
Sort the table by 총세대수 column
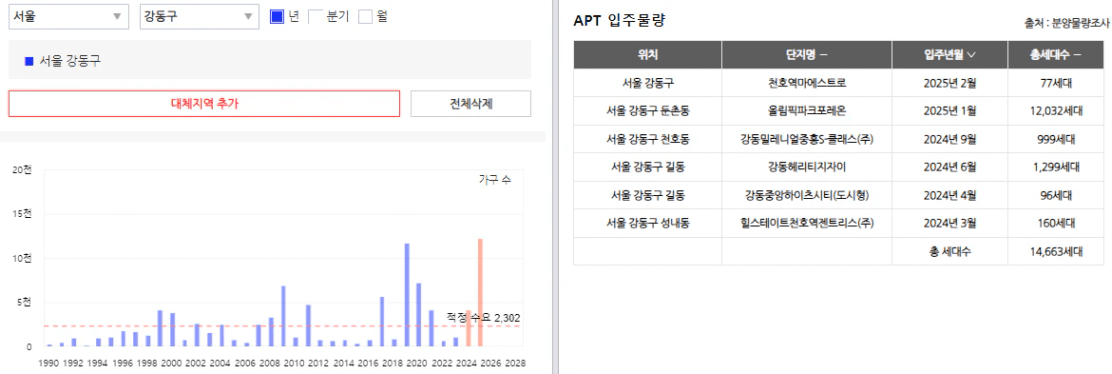tap(1055, 55)
